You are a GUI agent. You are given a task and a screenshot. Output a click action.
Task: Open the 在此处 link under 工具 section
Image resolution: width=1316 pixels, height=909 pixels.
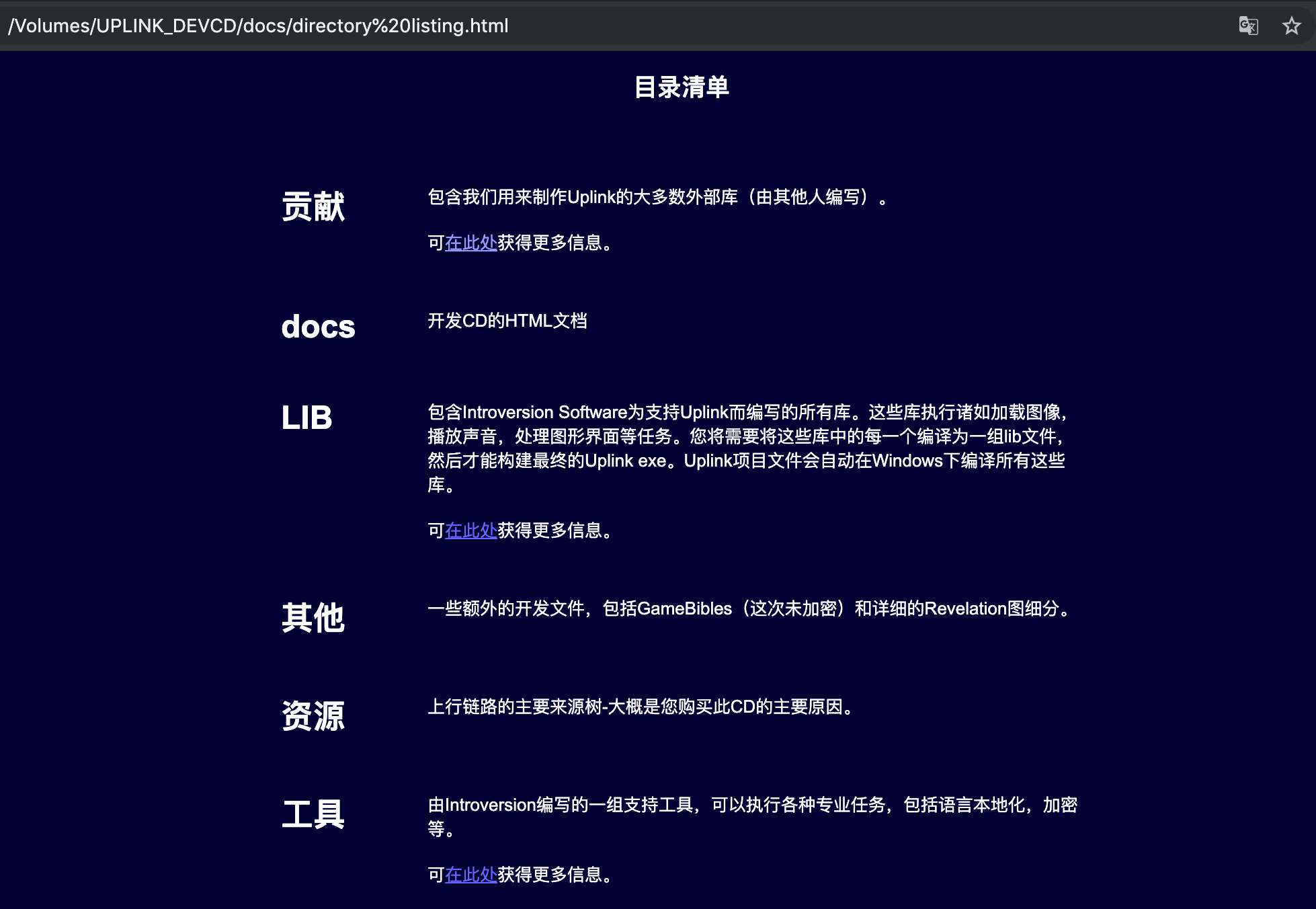(x=470, y=875)
